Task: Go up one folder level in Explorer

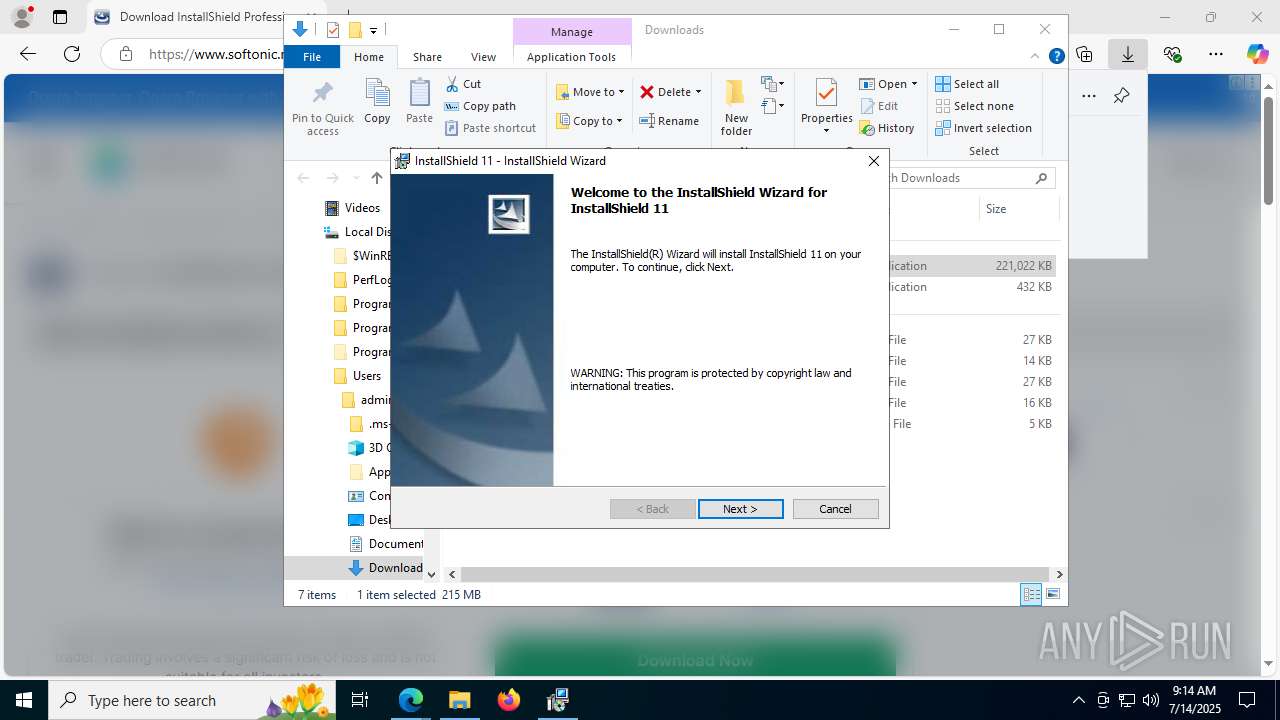Action: [376, 178]
